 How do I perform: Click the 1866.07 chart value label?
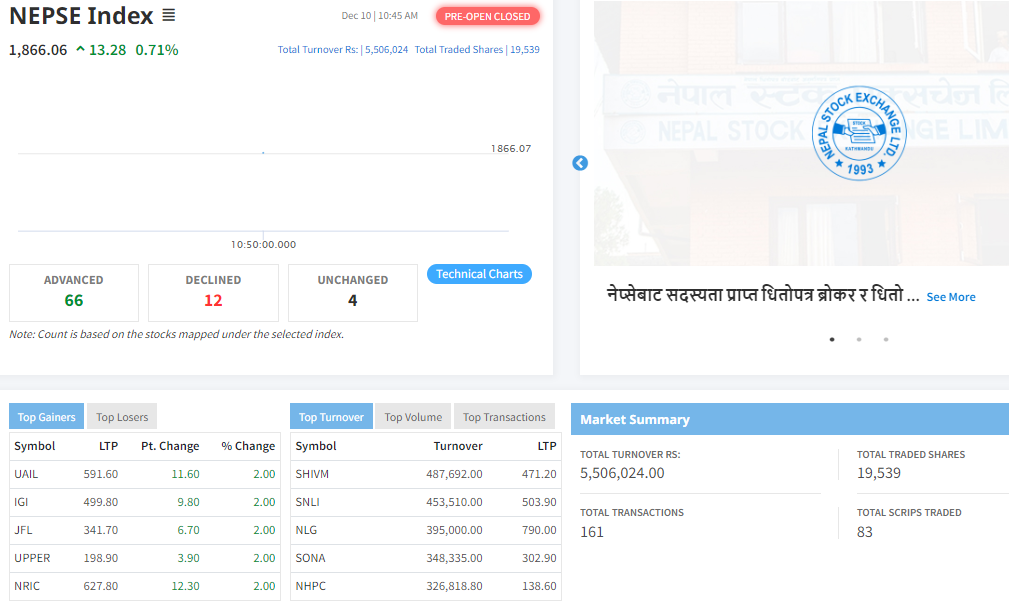pos(511,149)
